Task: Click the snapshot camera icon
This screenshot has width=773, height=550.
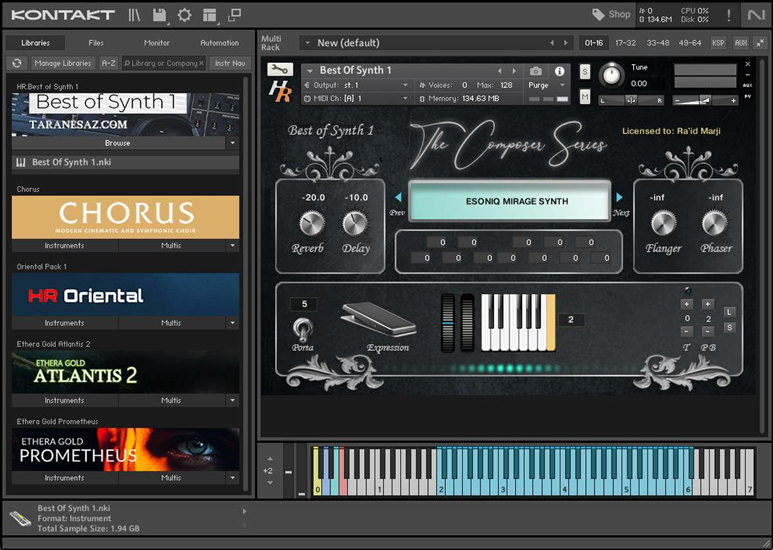Action: click(536, 71)
